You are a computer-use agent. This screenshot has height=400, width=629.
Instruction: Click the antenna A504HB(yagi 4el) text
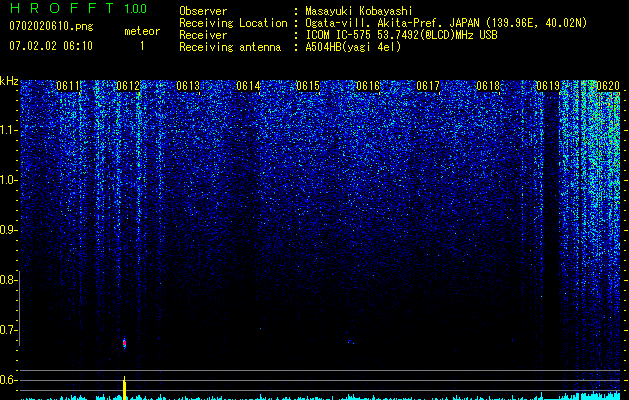pyautogui.click(x=353, y=47)
